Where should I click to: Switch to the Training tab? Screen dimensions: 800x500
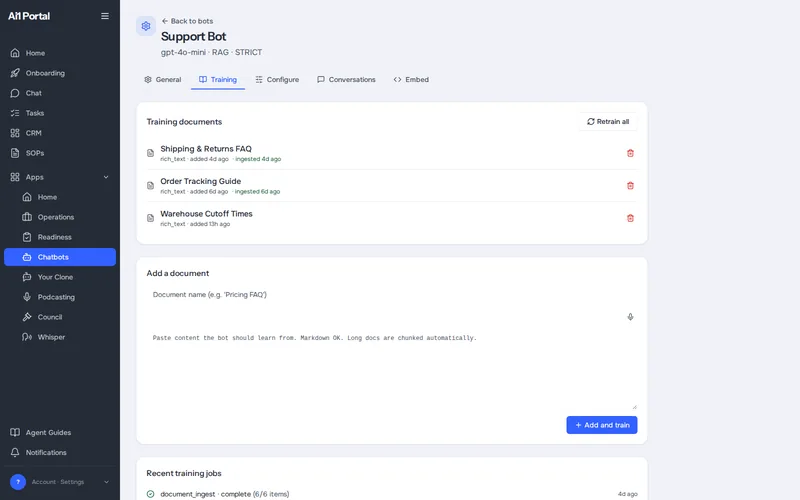(x=218, y=80)
